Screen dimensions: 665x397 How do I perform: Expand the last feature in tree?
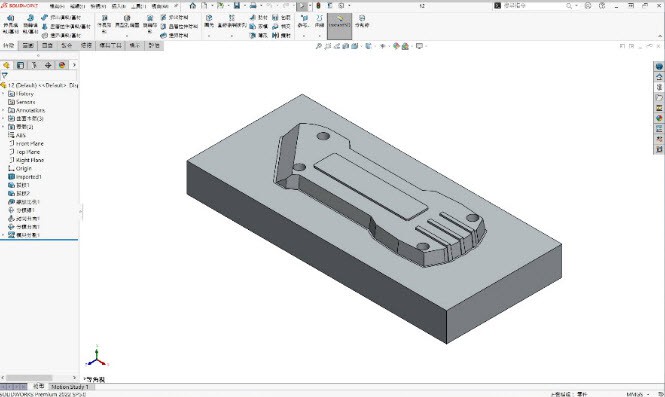[3, 235]
